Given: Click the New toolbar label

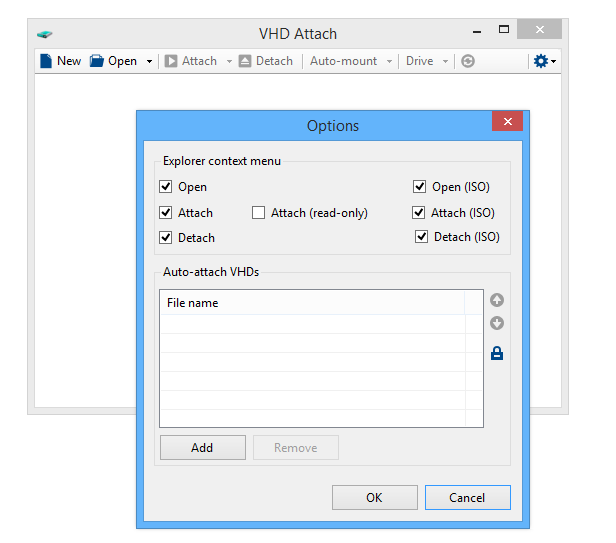Looking at the screenshot, I should (69, 61).
